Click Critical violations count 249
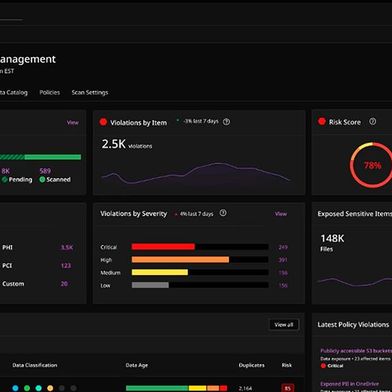Screen dimensions: 392x392 tap(283, 247)
